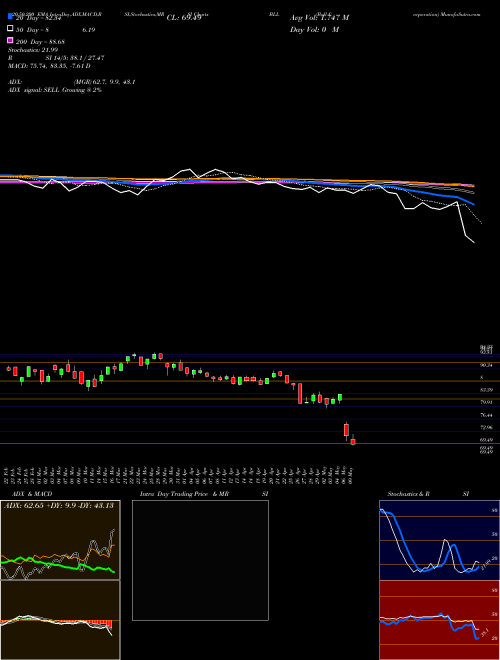The image size is (500, 660).
Task: Click the last red candle at 69.49
Action: click(x=353, y=441)
